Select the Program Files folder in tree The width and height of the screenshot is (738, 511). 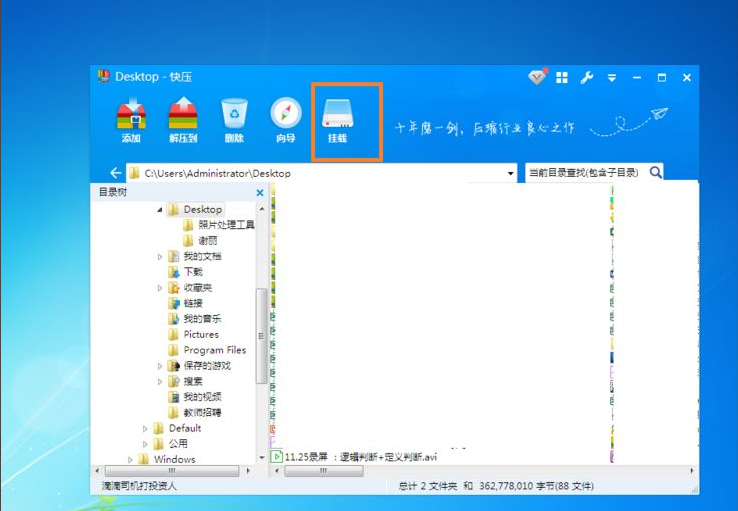[x=214, y=350]
